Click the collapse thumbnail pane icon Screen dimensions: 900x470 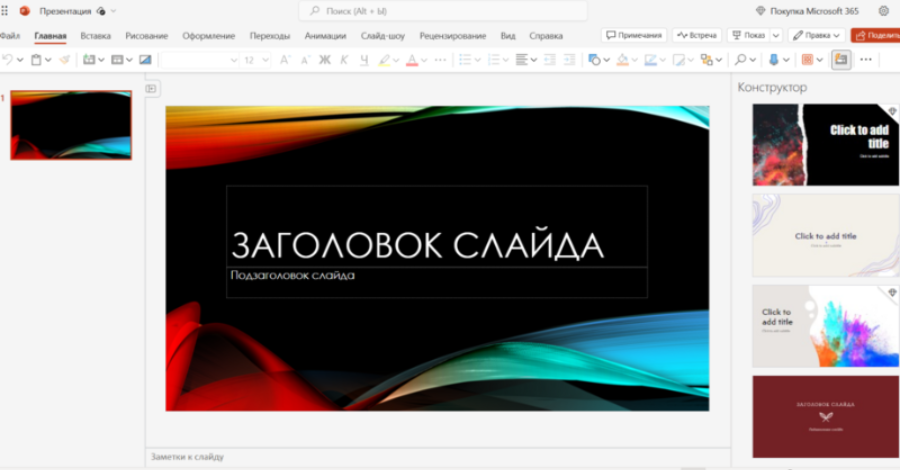coord(152,88)
